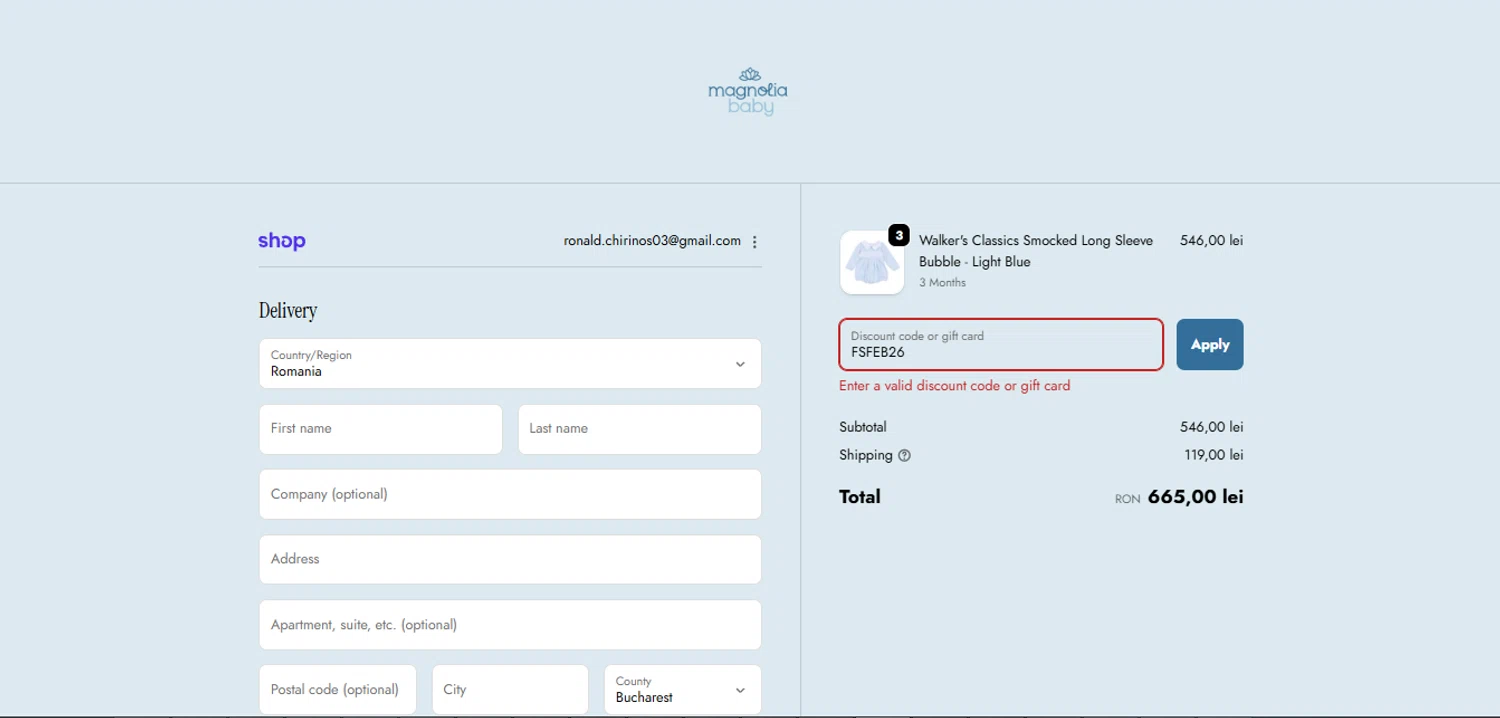Click the Shop logo
Image resolution: width=1500 pixels, height=718 pixels.
coord(282,241)
